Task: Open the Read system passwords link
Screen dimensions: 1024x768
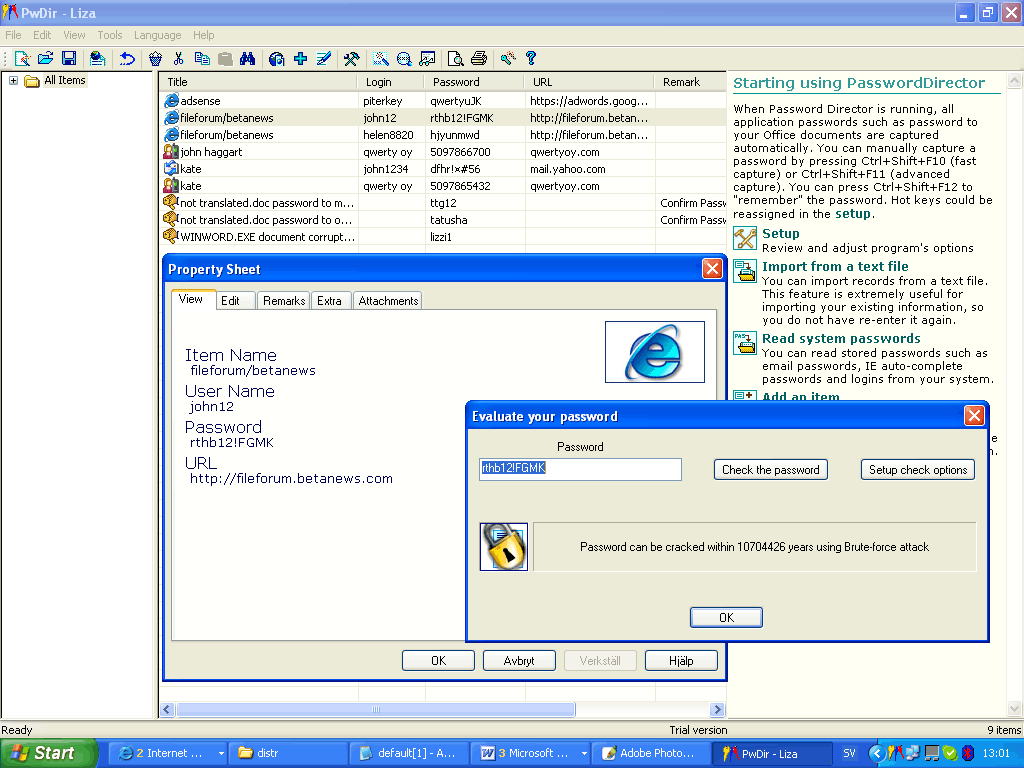Action: (841, 338)
